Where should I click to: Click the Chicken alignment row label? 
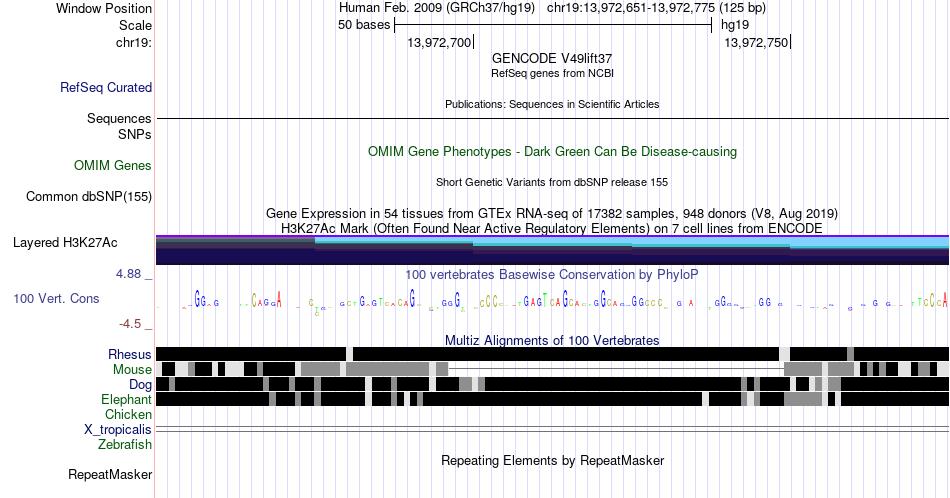click(x=128, y=414)
